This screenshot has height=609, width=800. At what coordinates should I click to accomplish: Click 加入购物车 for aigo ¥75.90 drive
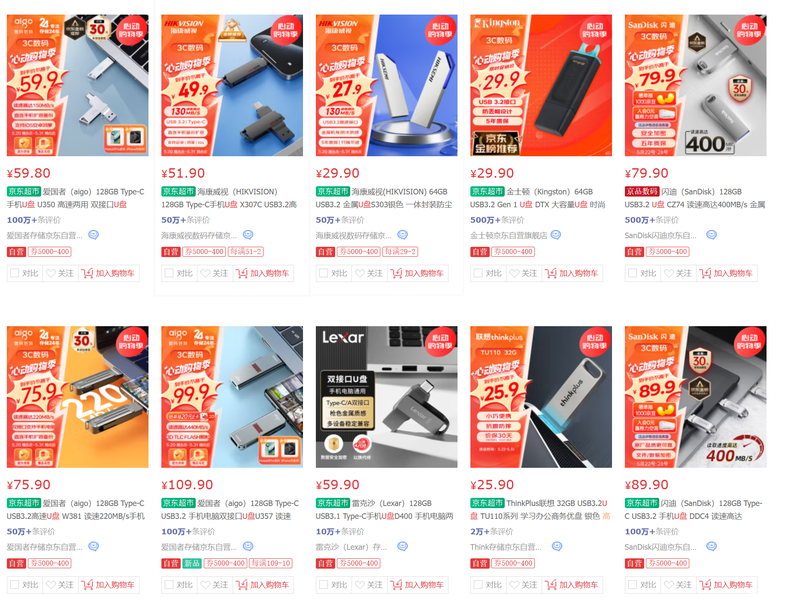tap(108, 585)
